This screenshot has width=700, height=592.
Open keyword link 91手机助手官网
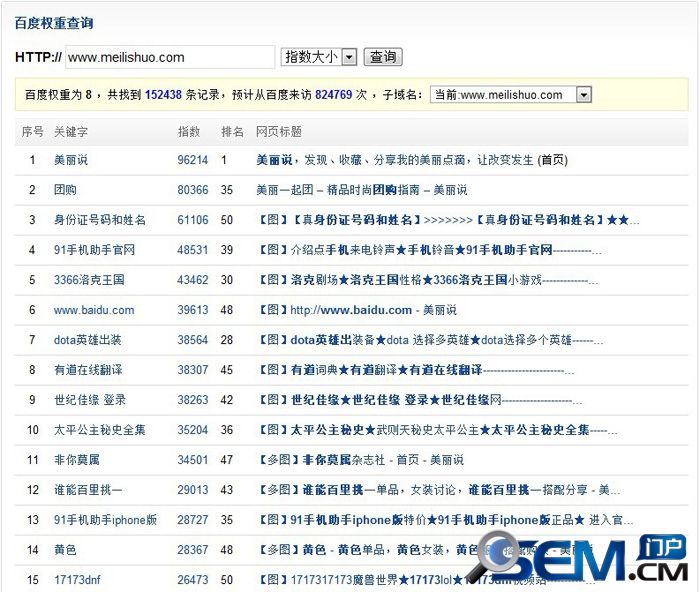pos(94,250)
